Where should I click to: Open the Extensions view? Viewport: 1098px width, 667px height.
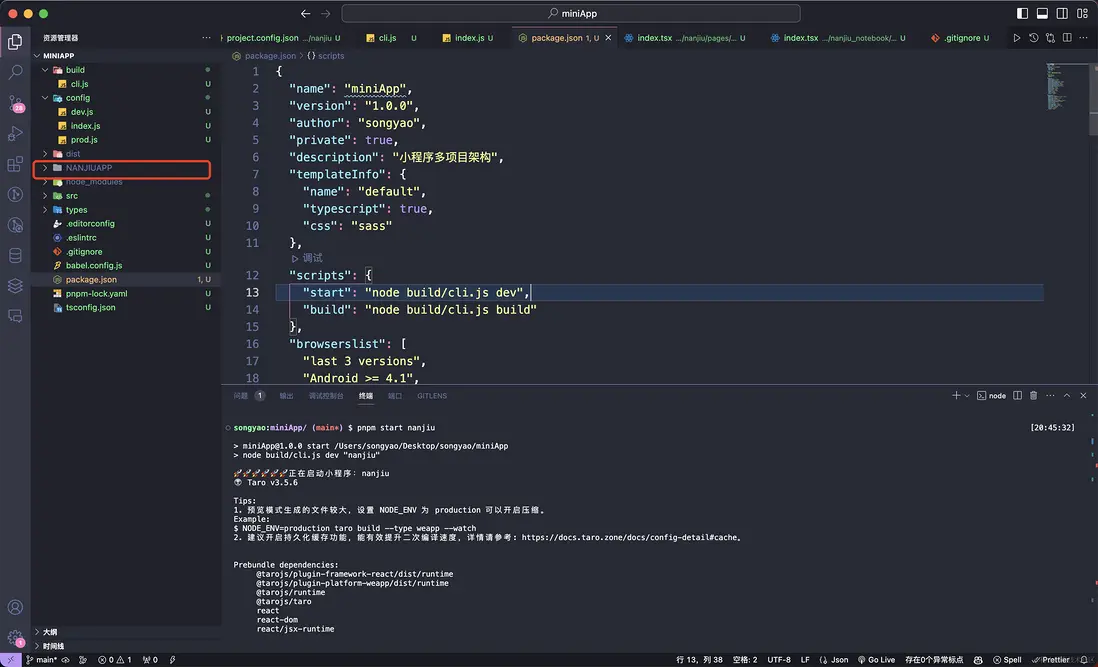click(x=15, y=164)
